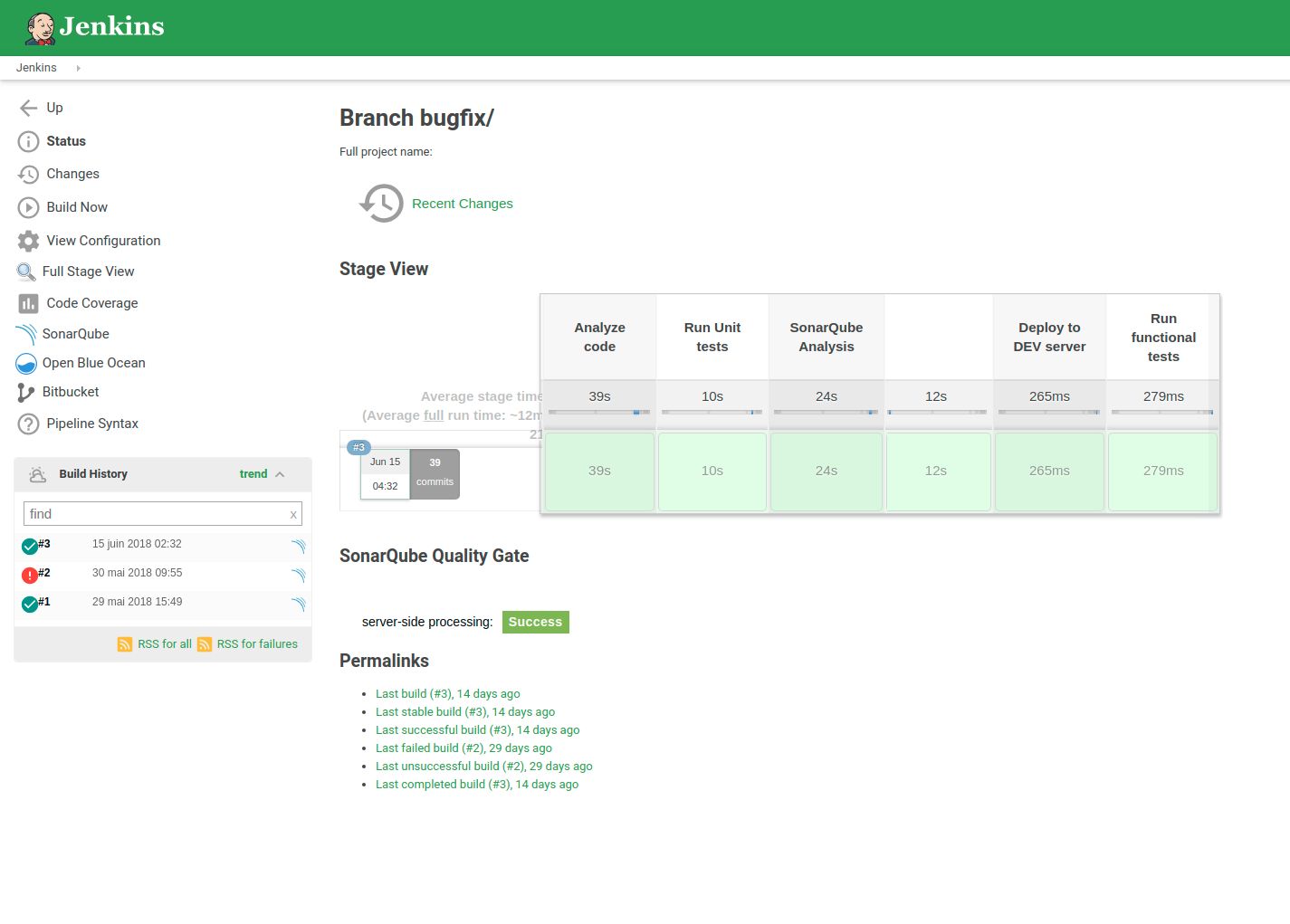Image resolution: width=1290 pixels, height=924 pixels.
Task: Open the Last unsuccessful build (#2) permalink
Action: pyautogui.click(x=483, y=767)
